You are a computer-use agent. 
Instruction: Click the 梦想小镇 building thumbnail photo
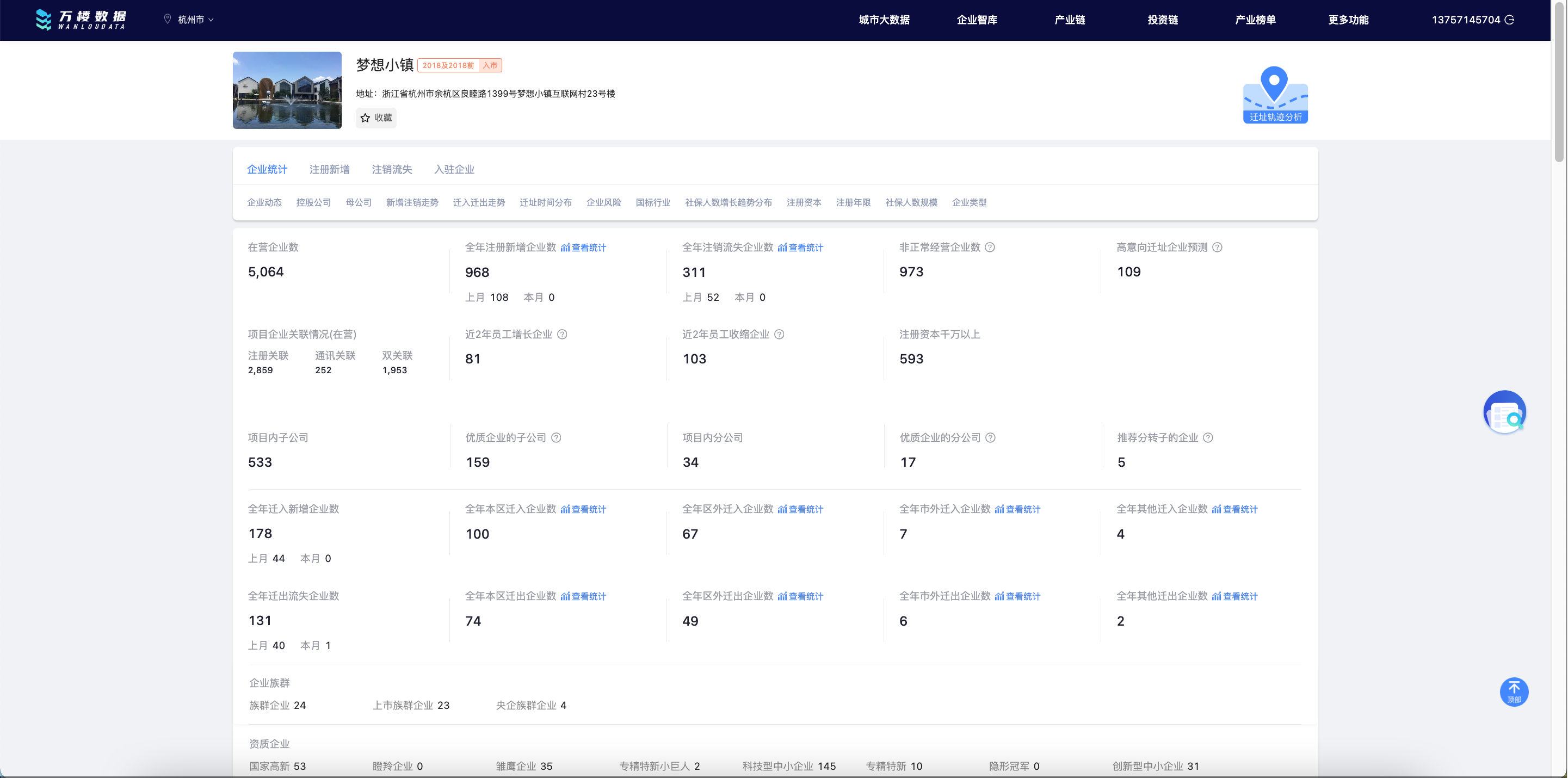point(287,90)
